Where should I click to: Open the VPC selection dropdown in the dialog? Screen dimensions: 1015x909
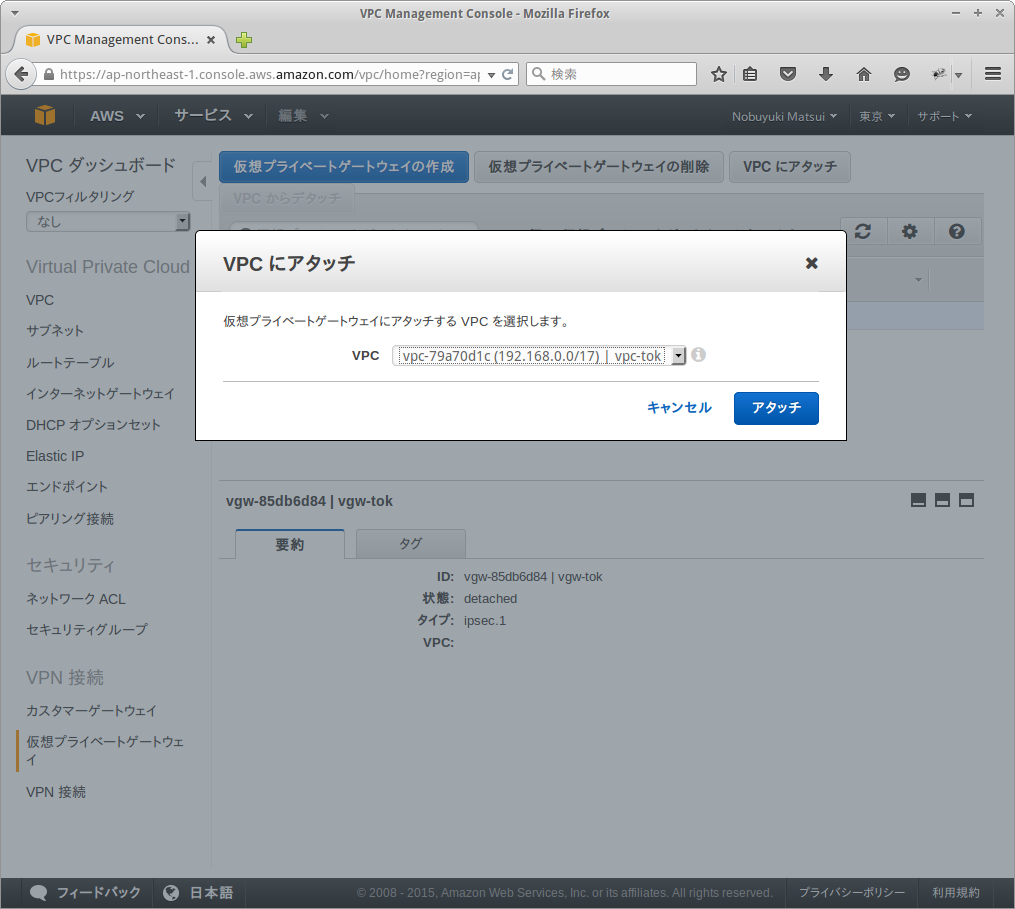point(677,355)
